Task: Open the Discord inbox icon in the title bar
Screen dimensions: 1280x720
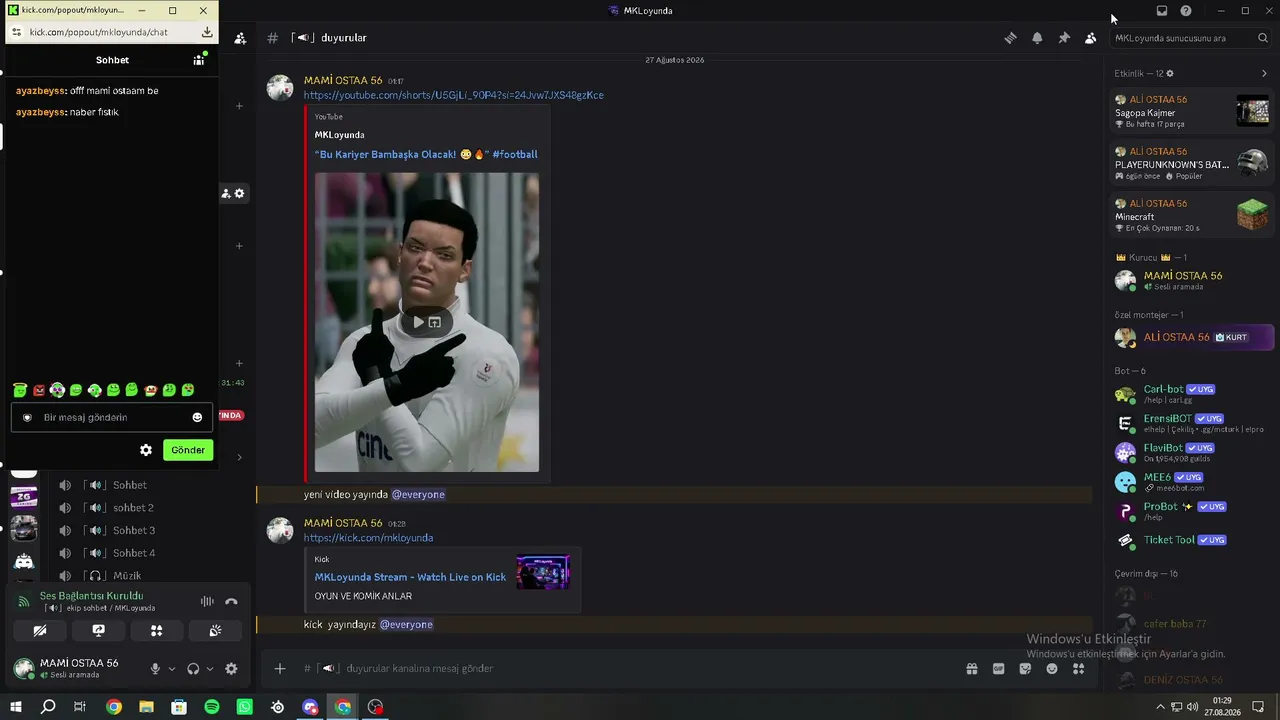Action: point(1162,11)
